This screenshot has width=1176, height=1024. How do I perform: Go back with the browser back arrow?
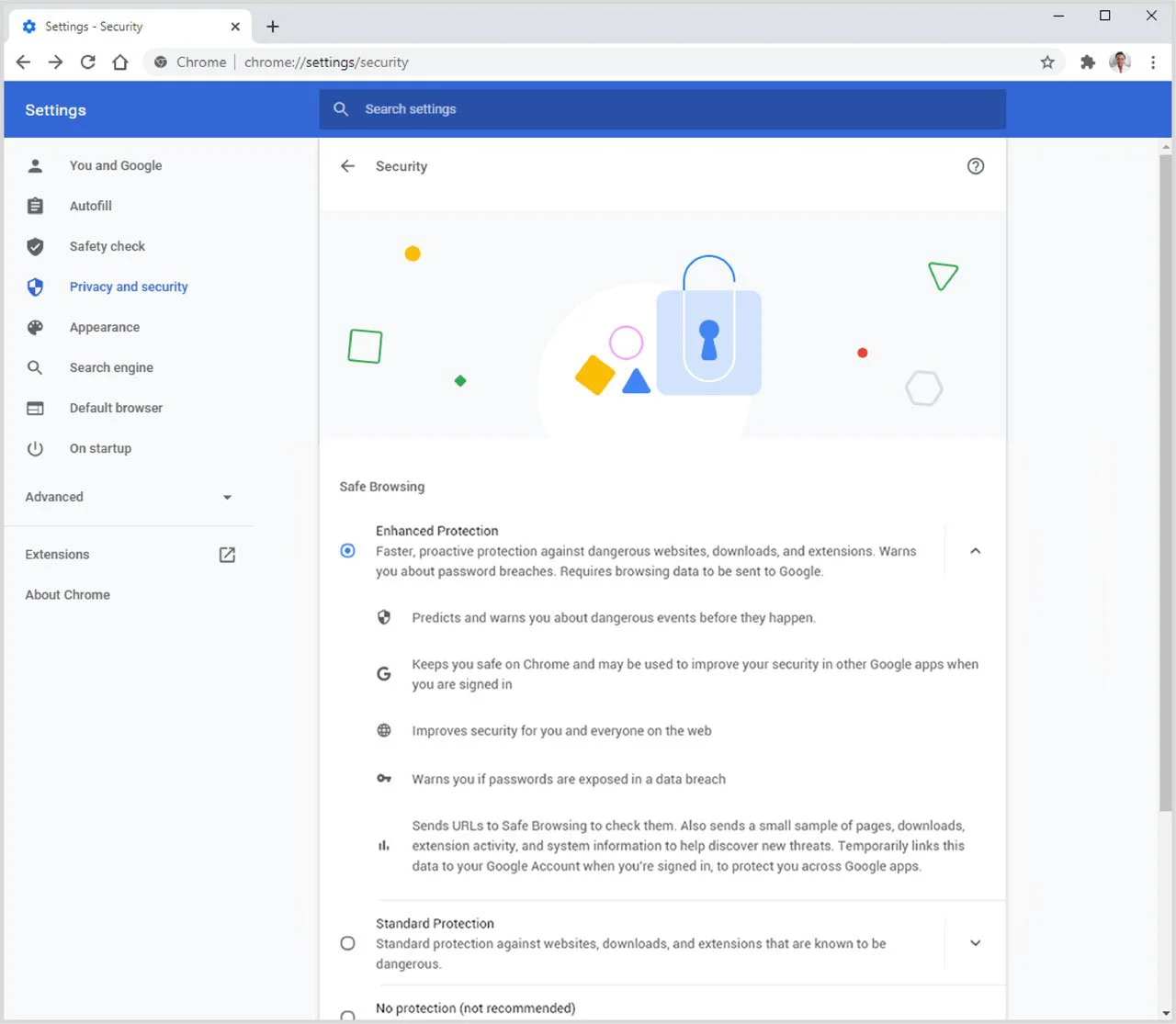click(x=24, y=62)
